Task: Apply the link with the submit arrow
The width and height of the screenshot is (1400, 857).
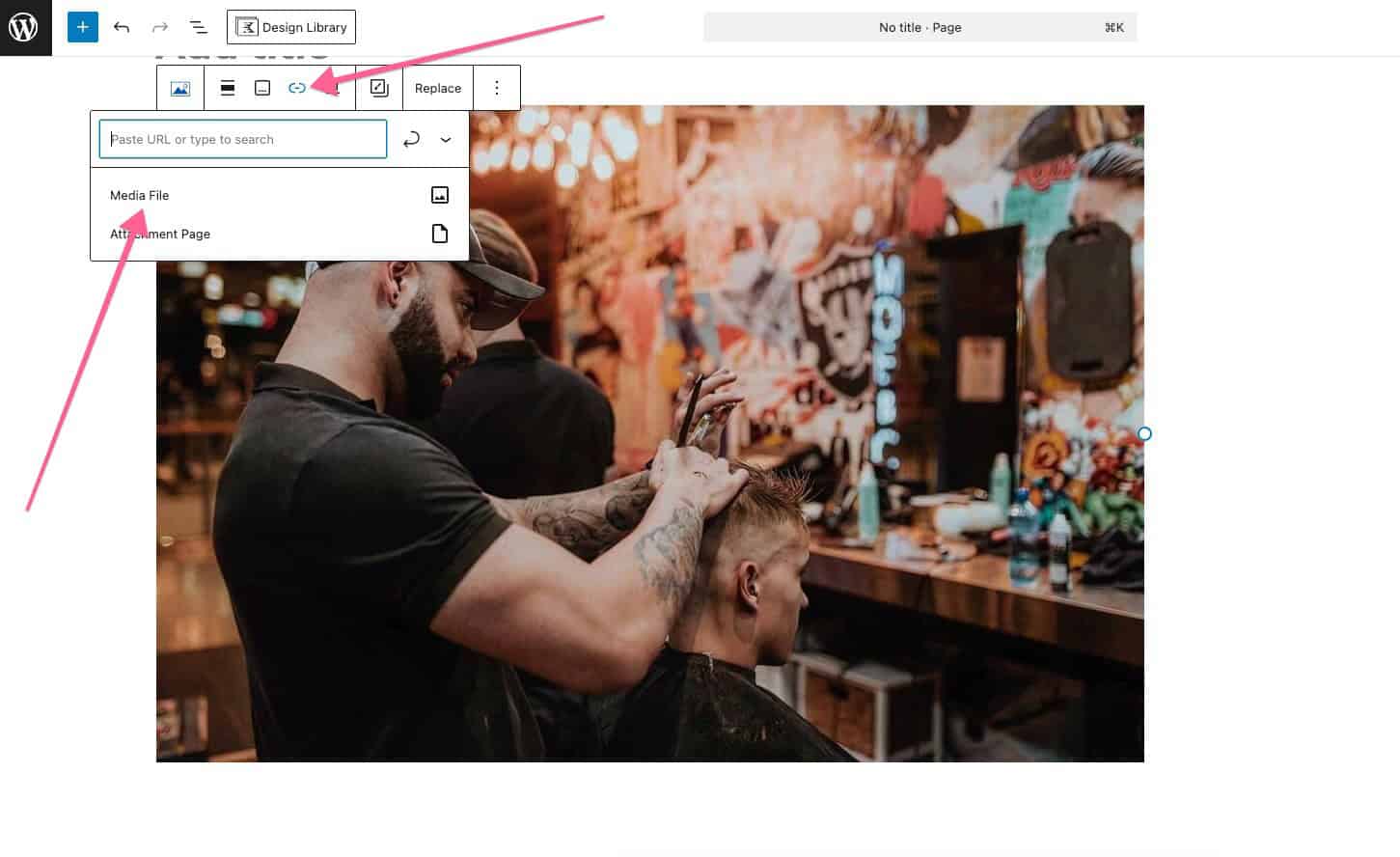Action: 411,139
